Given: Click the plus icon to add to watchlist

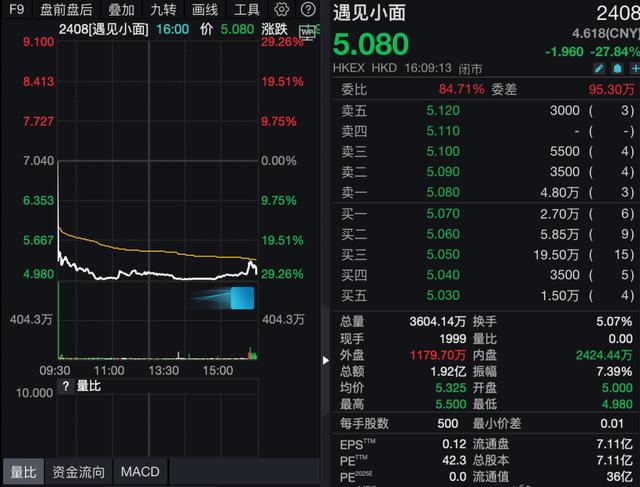Looking at the screenshot, I should [x=634, y=69].
